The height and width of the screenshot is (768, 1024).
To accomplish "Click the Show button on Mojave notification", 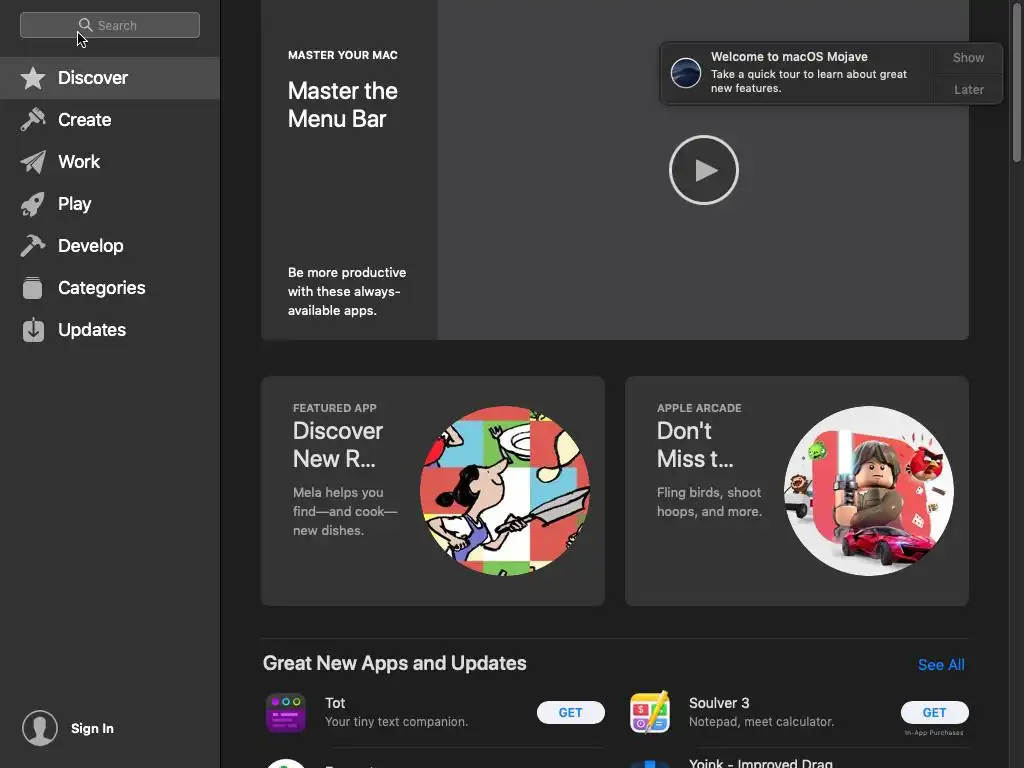I will [968, 57].
